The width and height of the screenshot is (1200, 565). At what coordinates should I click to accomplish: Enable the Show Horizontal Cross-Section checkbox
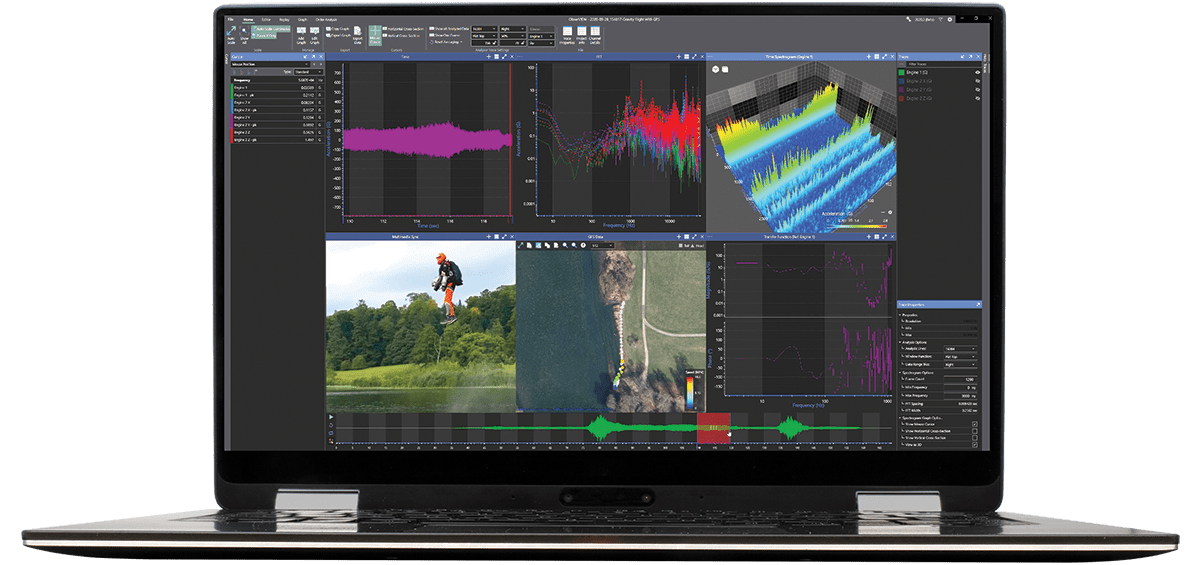tap(975, 431)
